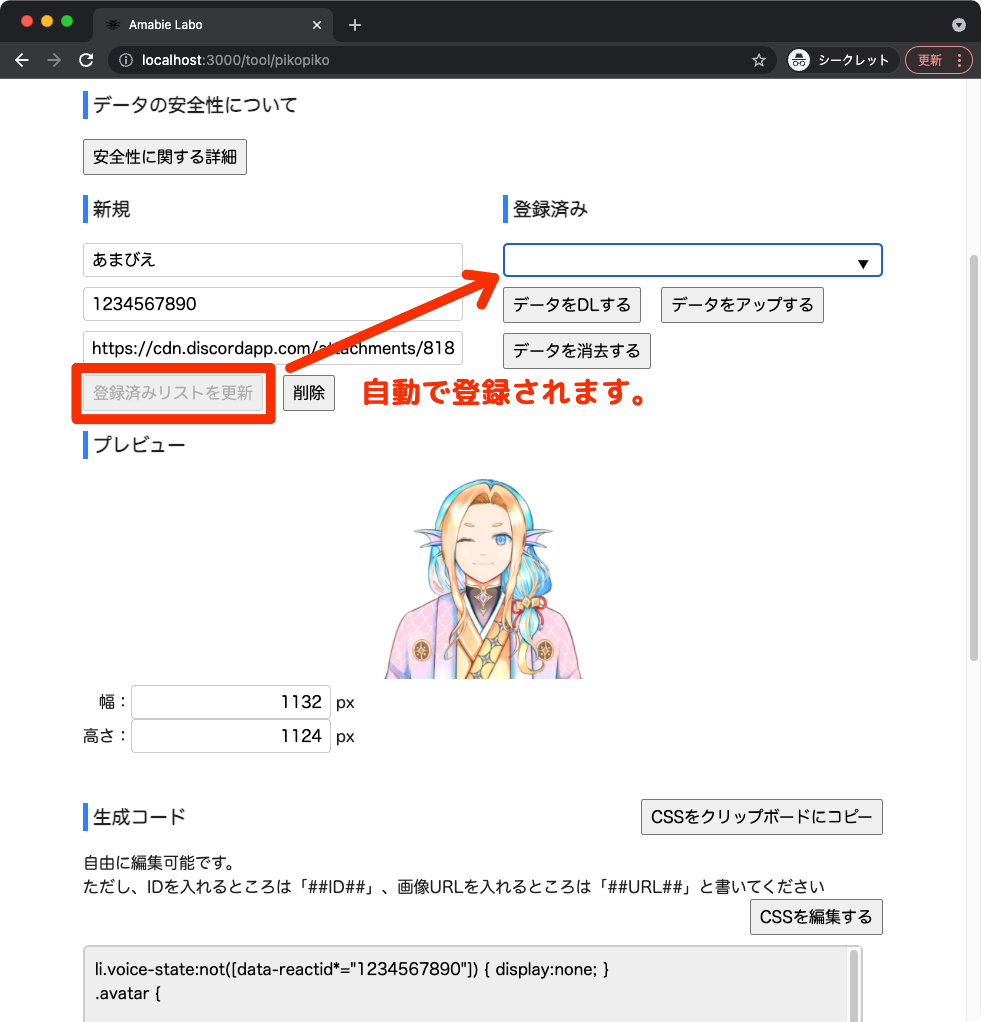Click the page vertical scrollbar
Viewport: 981px width, 1022px height.
coord(974,456)
